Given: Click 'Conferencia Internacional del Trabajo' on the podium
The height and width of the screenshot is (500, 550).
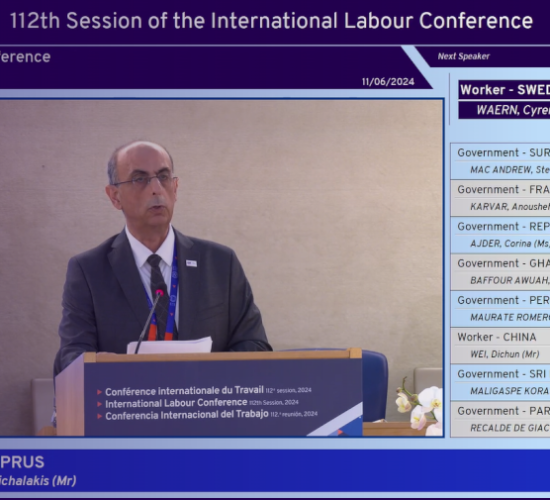Looking at the screenshot, I should pos(187,415).
